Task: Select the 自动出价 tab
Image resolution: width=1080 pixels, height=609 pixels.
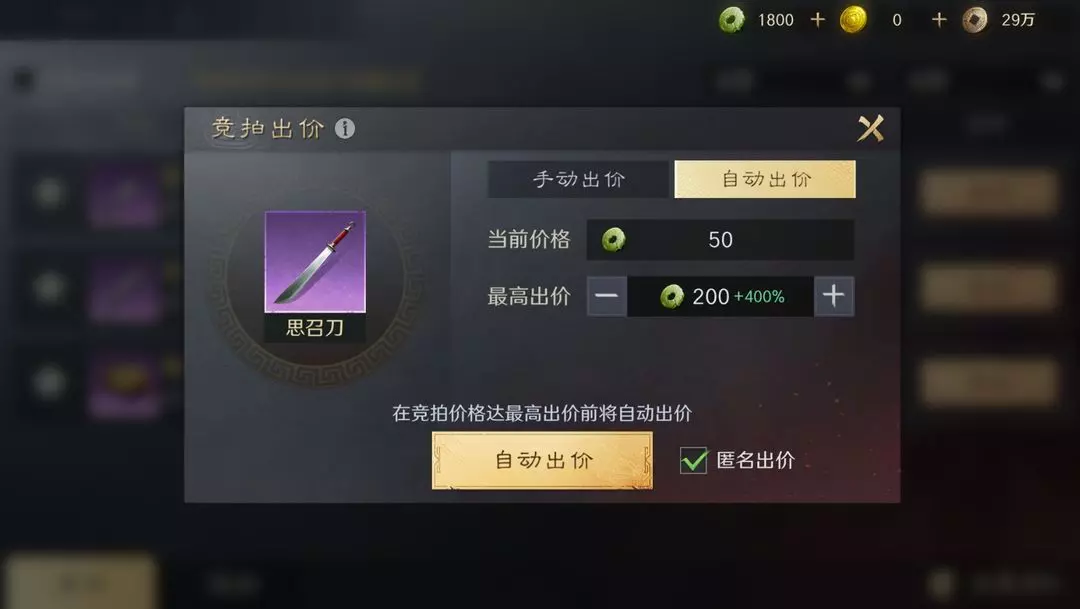Action: click(x=765, y=179)
